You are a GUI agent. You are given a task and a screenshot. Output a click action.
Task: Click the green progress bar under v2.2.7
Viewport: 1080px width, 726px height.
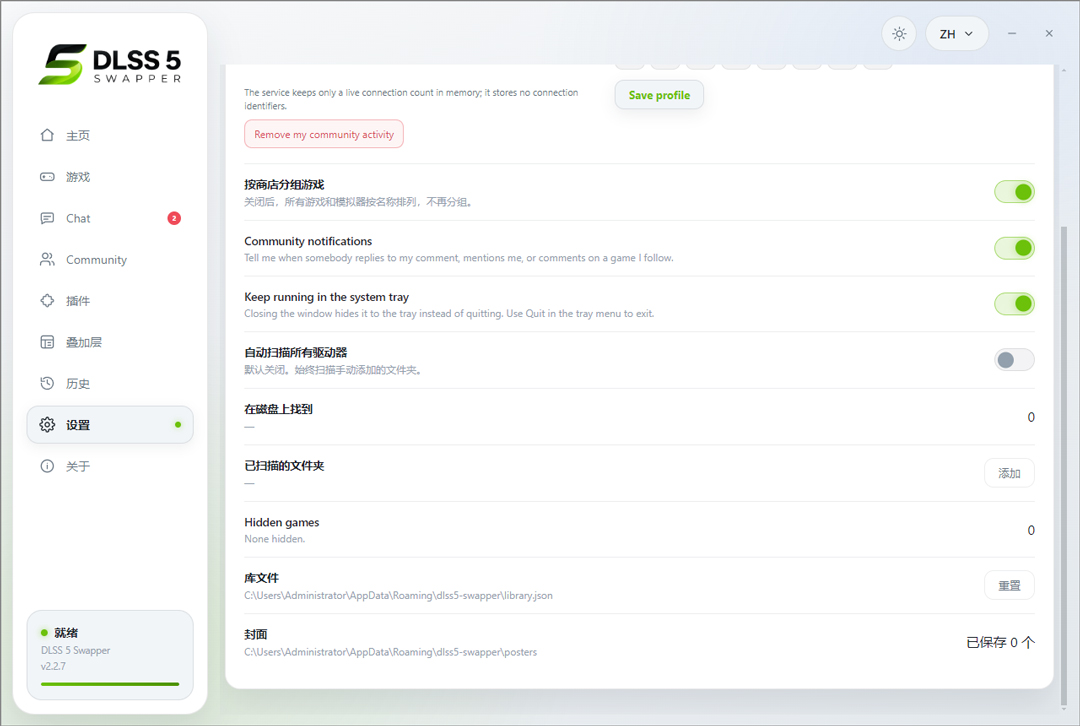point(110,684)
